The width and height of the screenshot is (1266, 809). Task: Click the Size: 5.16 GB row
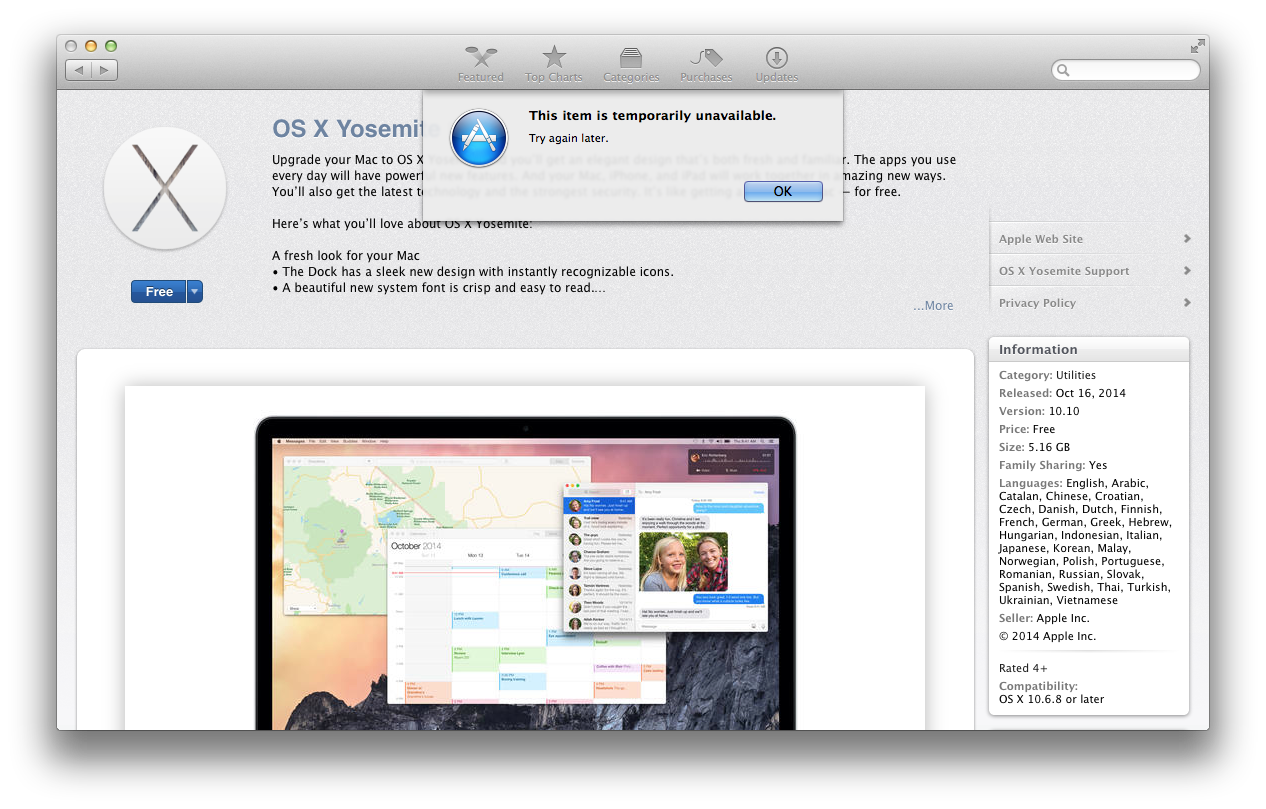[1035, 447]
